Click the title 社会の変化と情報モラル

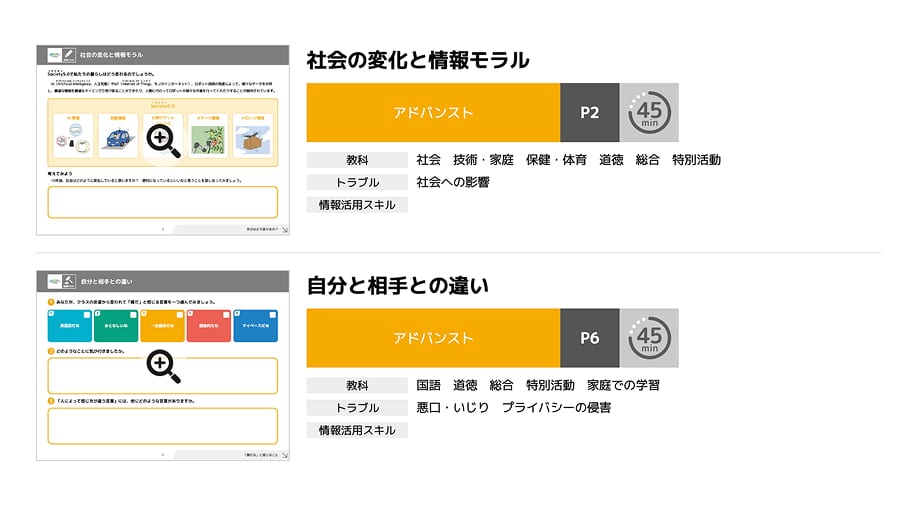point(418,60)
